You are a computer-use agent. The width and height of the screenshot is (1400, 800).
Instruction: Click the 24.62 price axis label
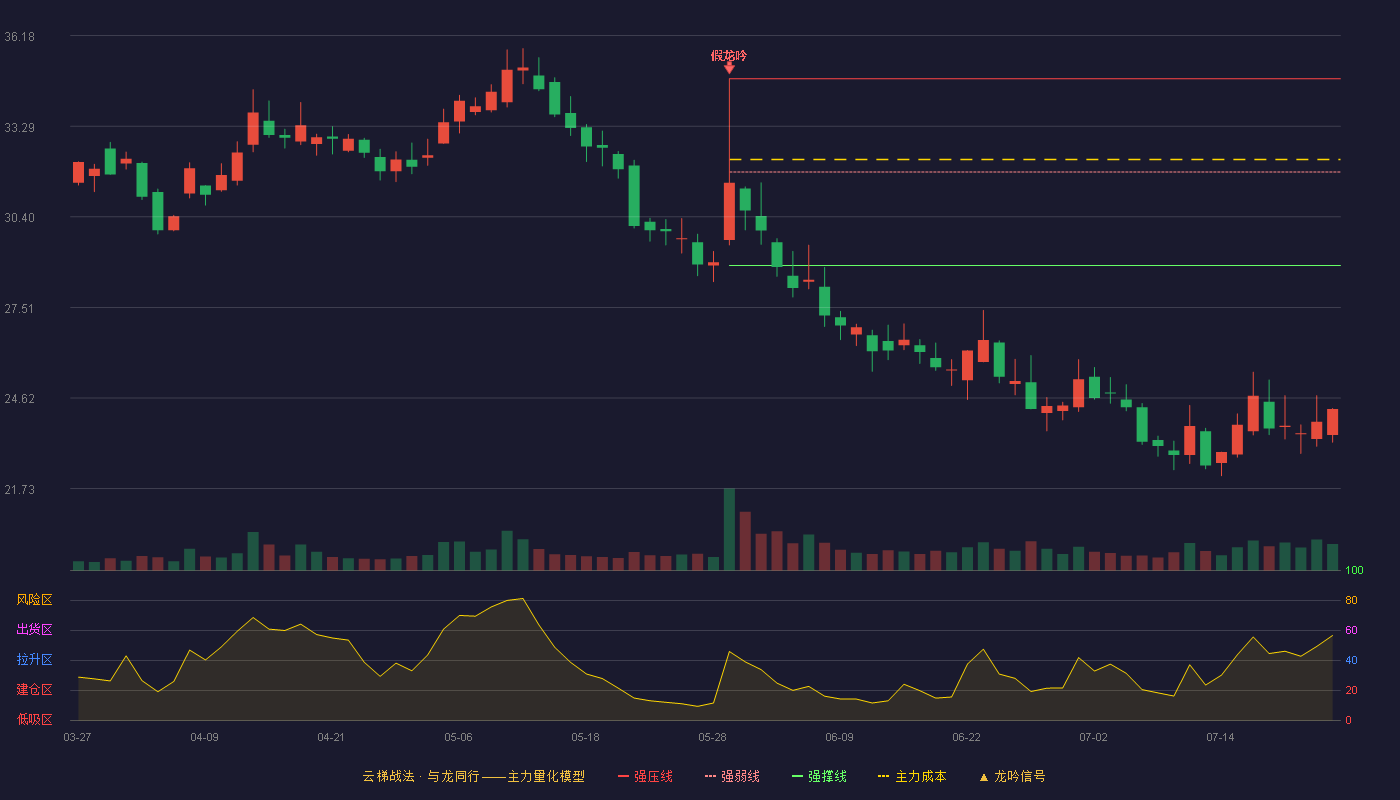pyautogui.click(x=19, y=399)
